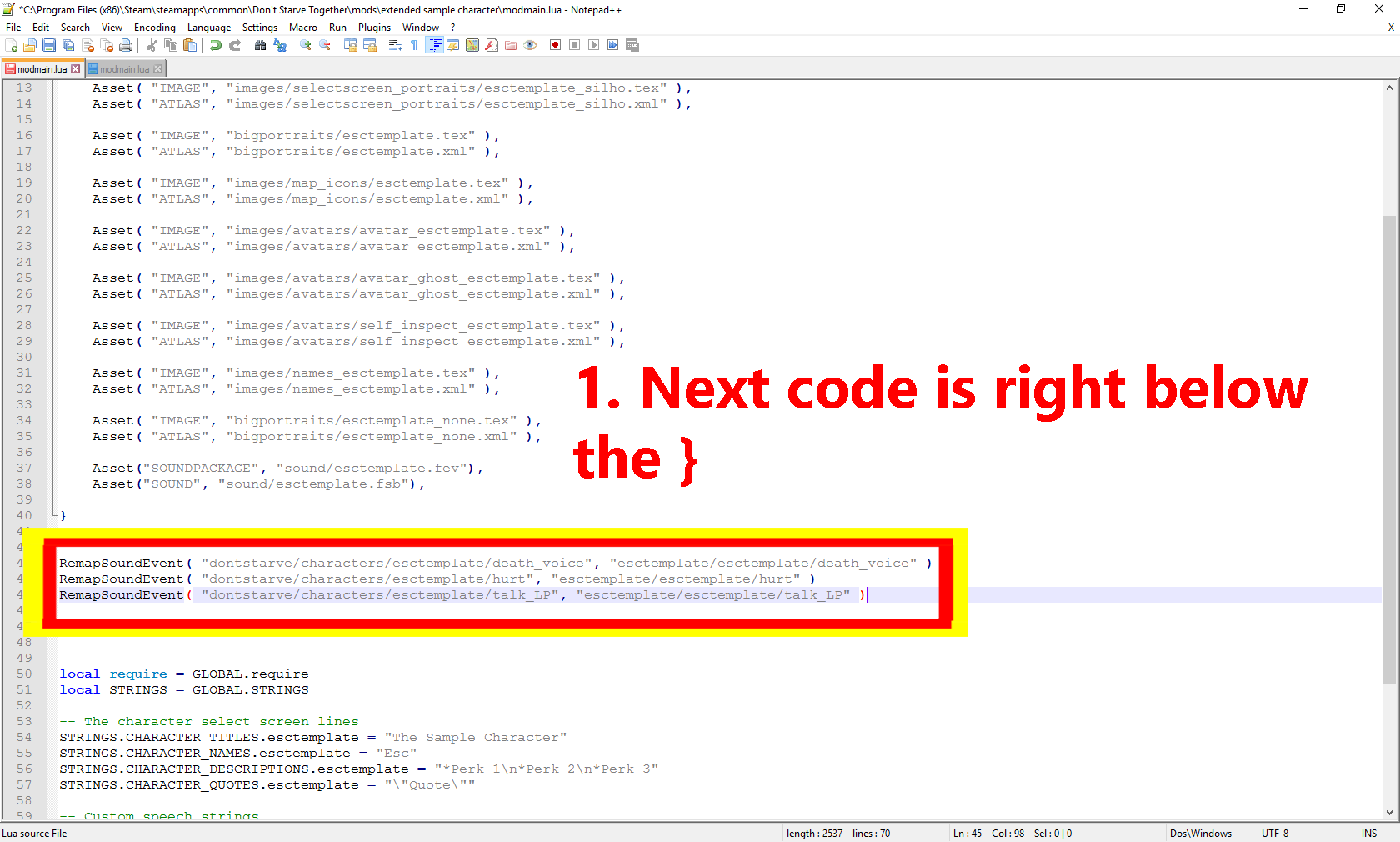Click the Close document toolbar icon
This screenshot has width=1400, height=842.
pyautogui.click(x=87, y=45)
